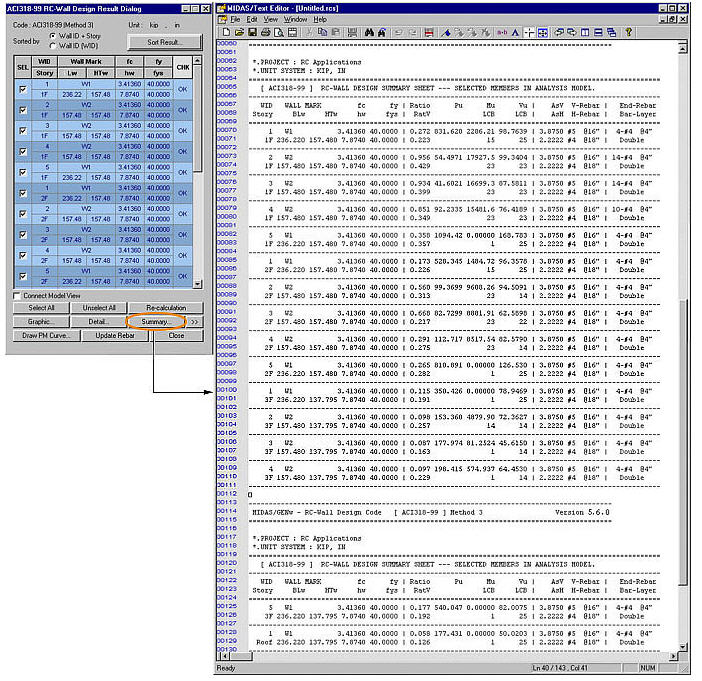
Task: Enable the Connect Model View checkbox
Action: coord(17,296)
